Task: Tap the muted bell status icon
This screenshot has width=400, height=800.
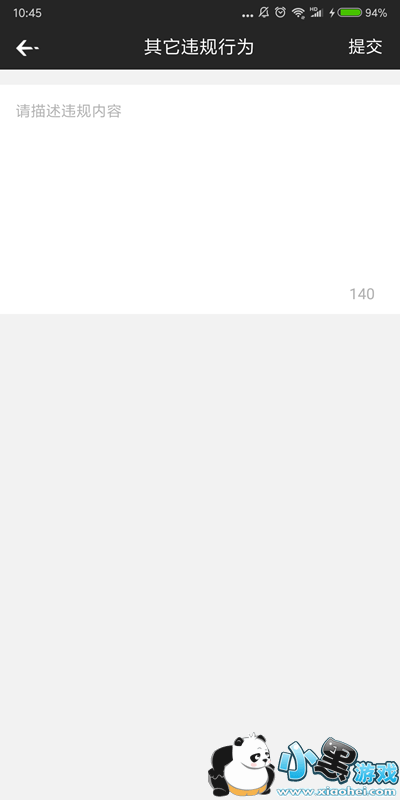Action: pyautogui.click(x=264, y=13)
